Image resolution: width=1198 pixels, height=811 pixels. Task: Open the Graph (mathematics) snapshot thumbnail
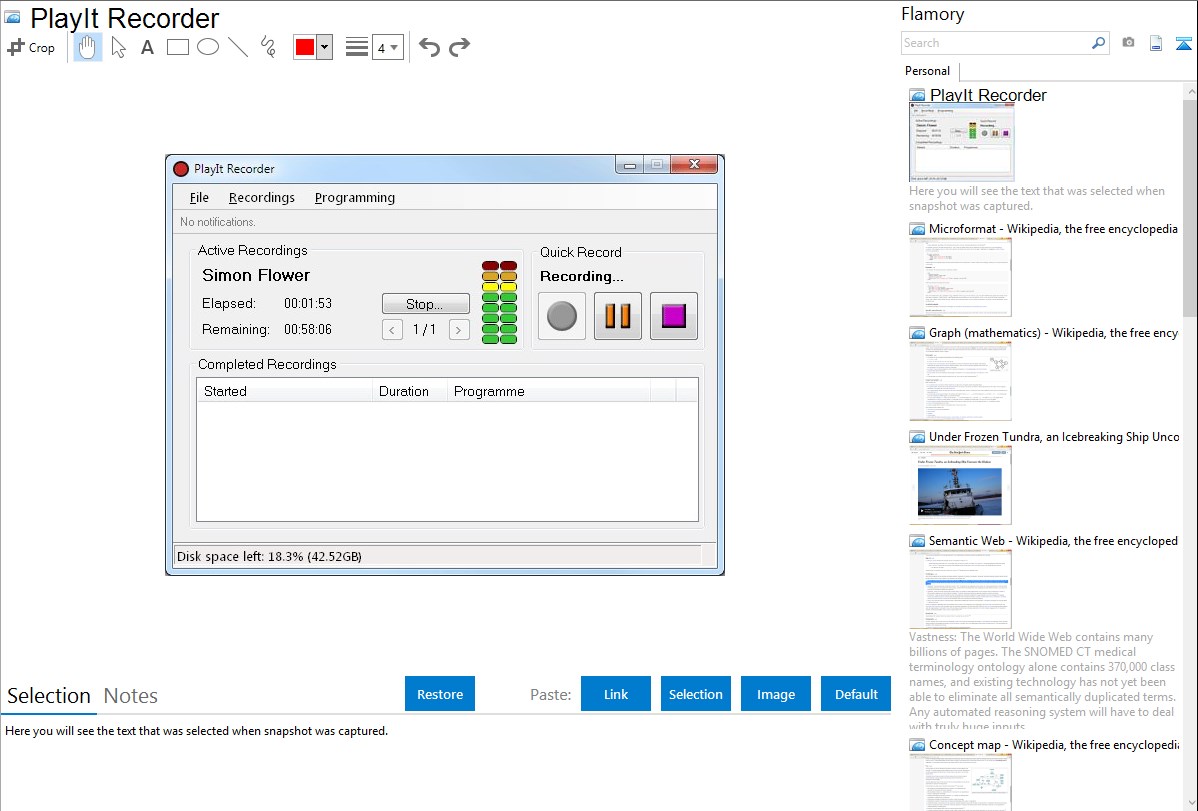[x=960, y=381]
